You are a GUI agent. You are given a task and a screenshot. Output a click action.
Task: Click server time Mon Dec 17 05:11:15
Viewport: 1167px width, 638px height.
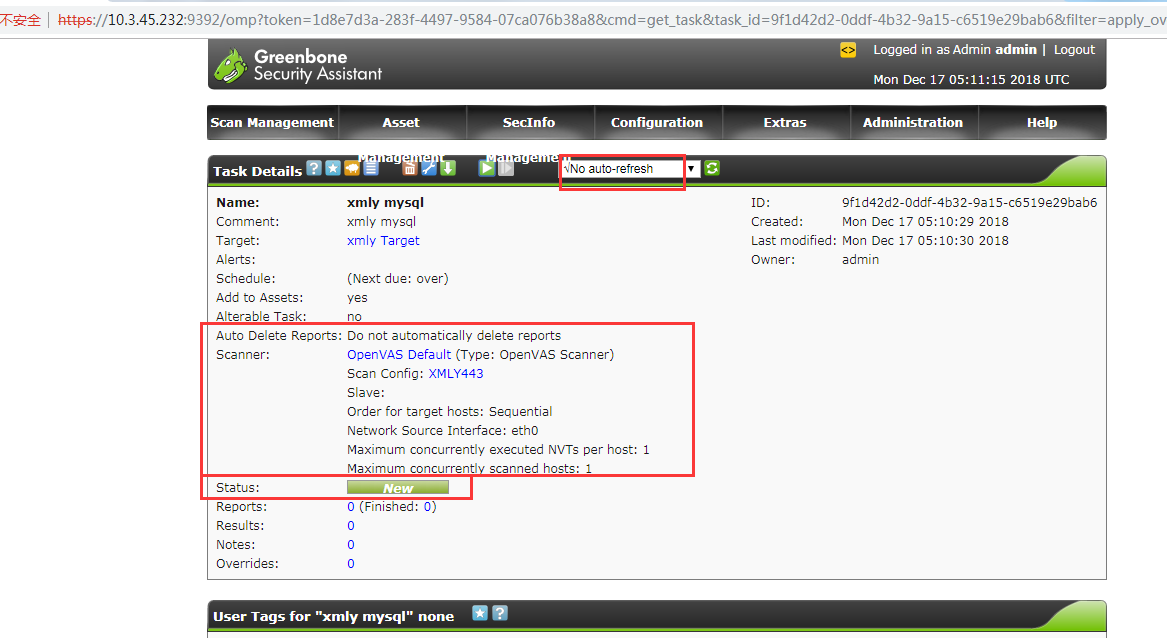pos(971,80)
